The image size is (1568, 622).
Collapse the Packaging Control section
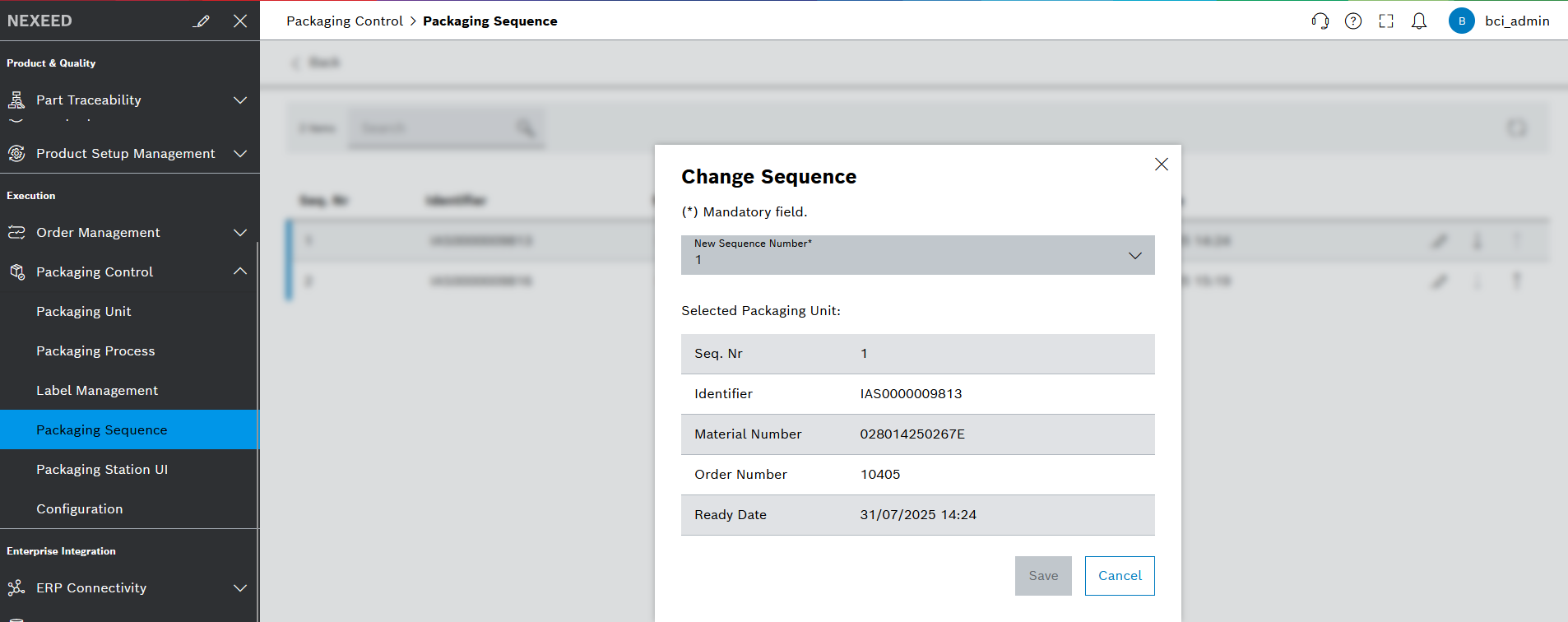(240, 272)
